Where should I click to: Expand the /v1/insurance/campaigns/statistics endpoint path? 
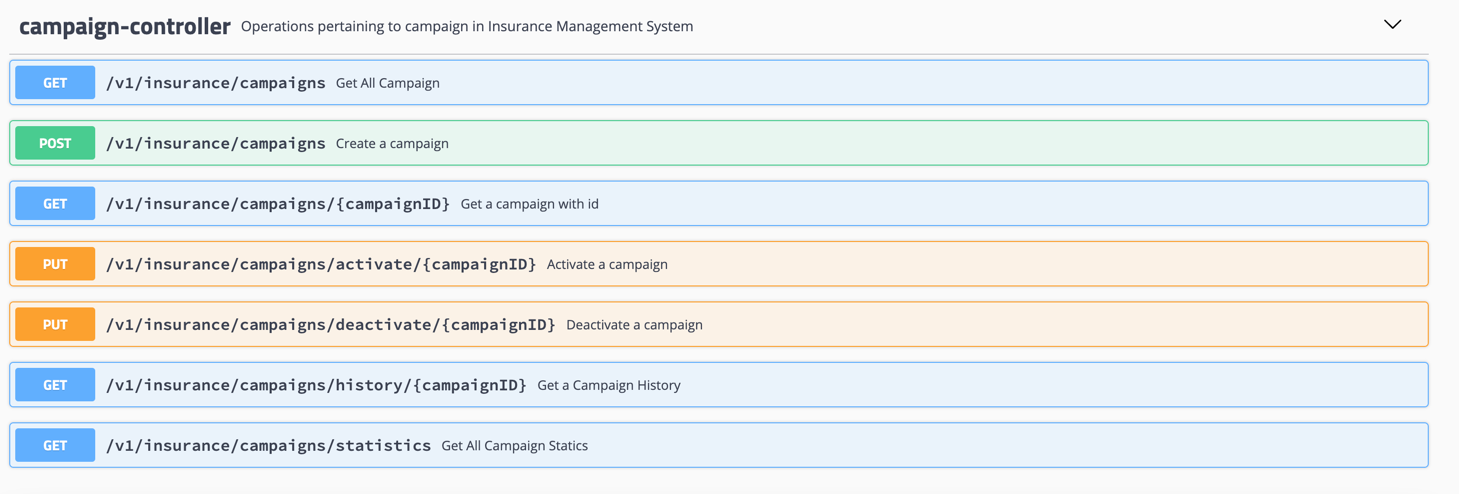click(x=268, y=445)
